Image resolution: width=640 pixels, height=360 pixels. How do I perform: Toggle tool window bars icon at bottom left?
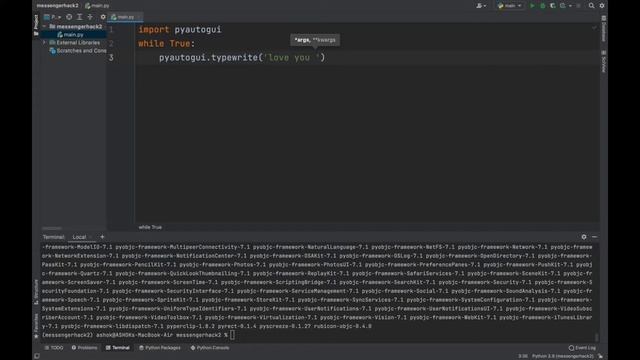pyautogui.click(x=37, y=356)
